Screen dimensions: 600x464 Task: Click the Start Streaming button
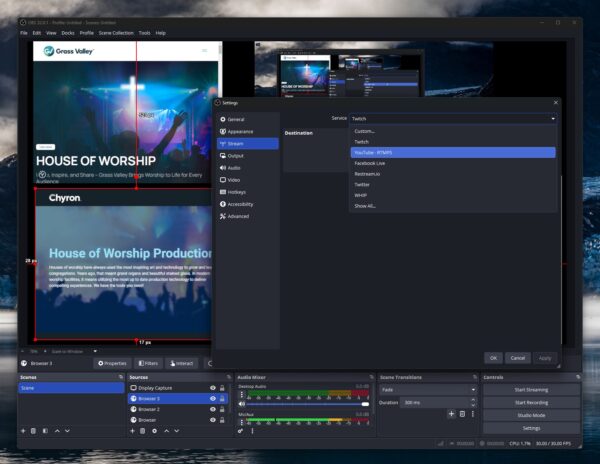coord(529,389)
